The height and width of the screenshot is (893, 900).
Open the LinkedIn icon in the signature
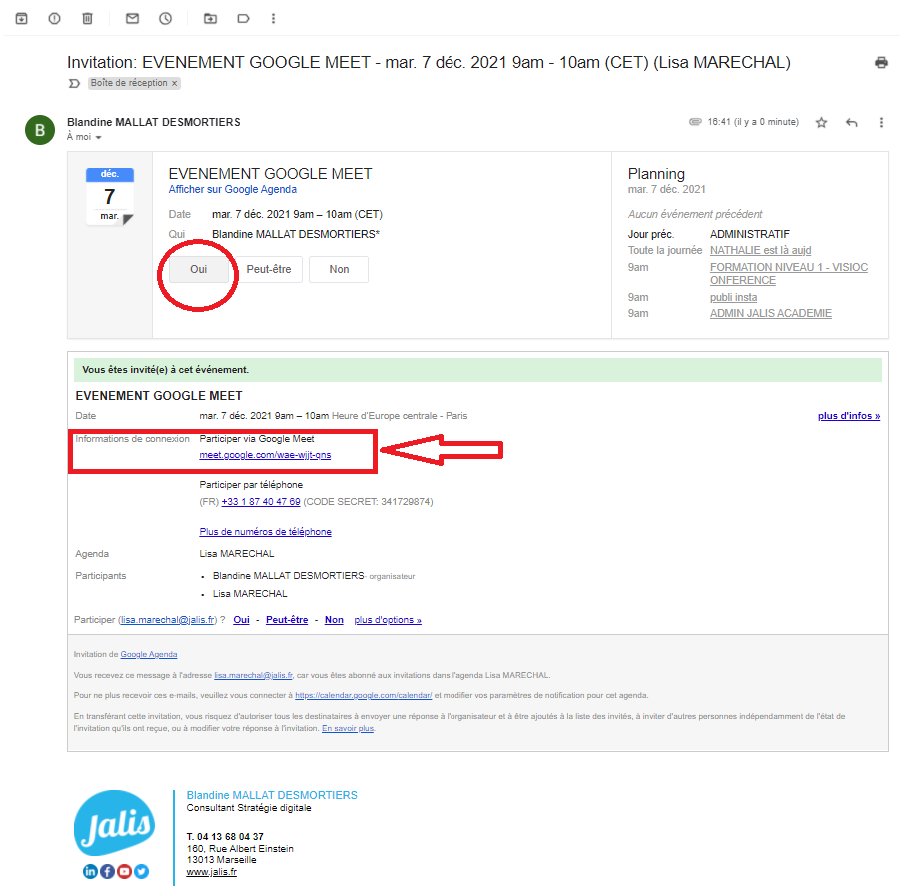tap(90, 871)
